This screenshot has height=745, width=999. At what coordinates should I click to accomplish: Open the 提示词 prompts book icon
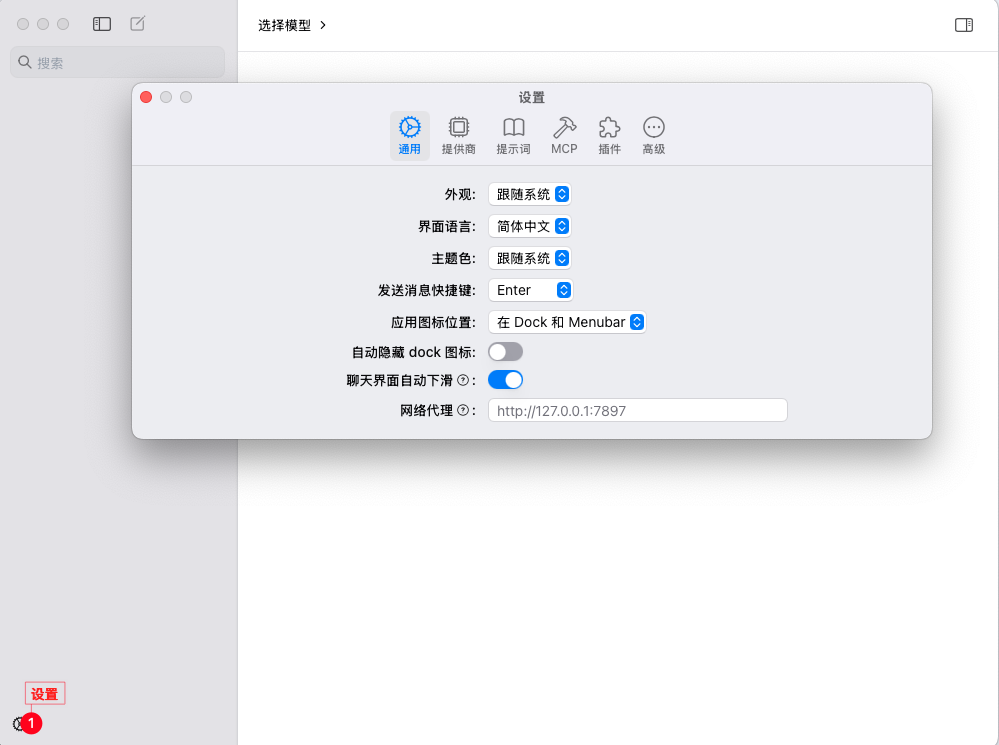click(x=513, y=128)
